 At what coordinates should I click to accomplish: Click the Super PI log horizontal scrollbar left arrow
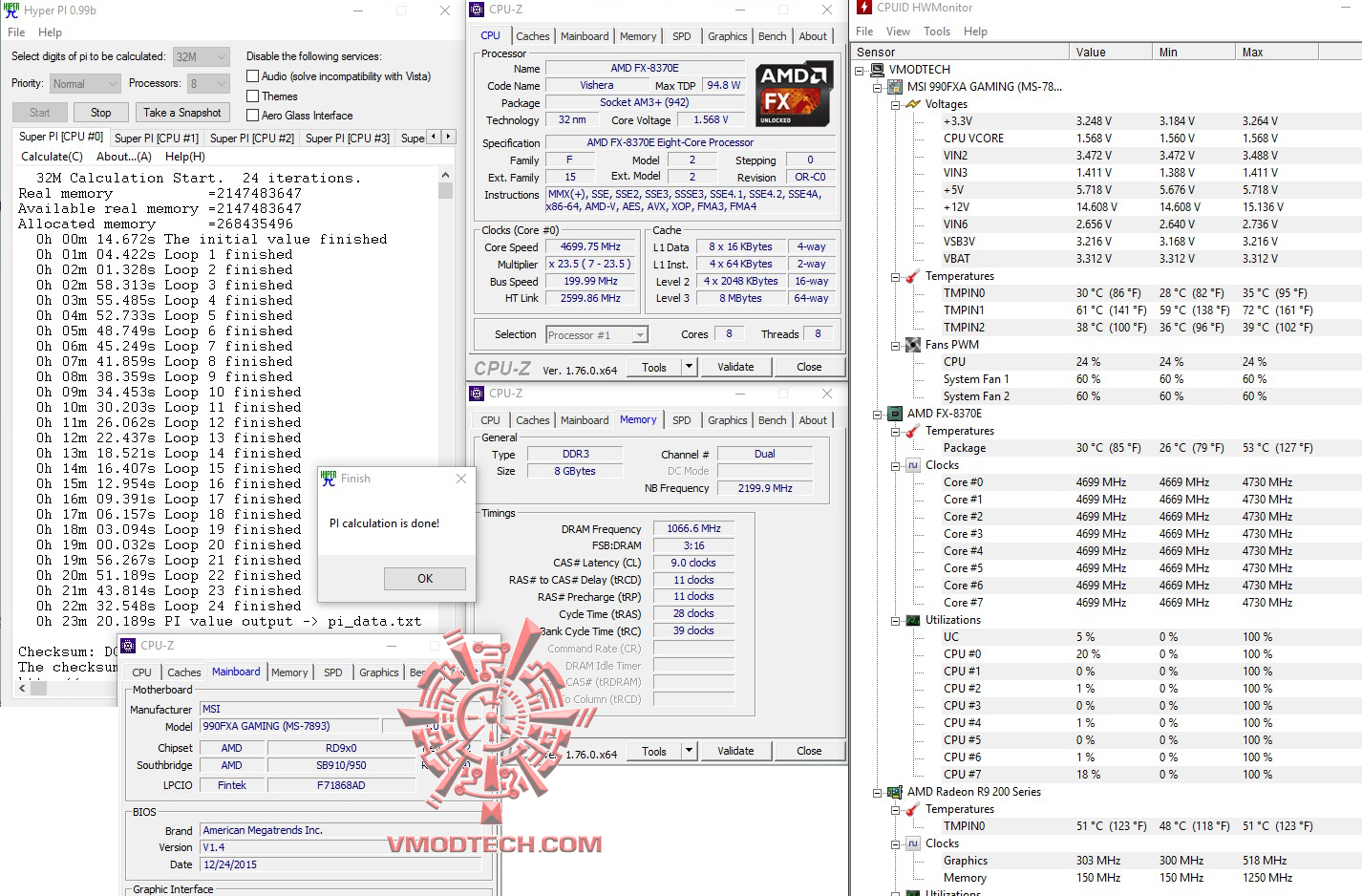pos(23,687)
